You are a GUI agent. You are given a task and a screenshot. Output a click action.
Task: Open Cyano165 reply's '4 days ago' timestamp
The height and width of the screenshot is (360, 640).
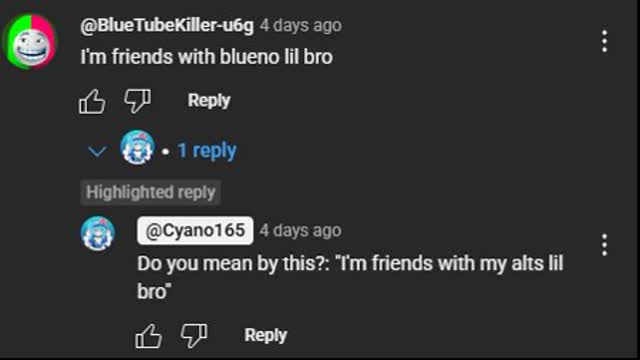[x=301, y=231]
